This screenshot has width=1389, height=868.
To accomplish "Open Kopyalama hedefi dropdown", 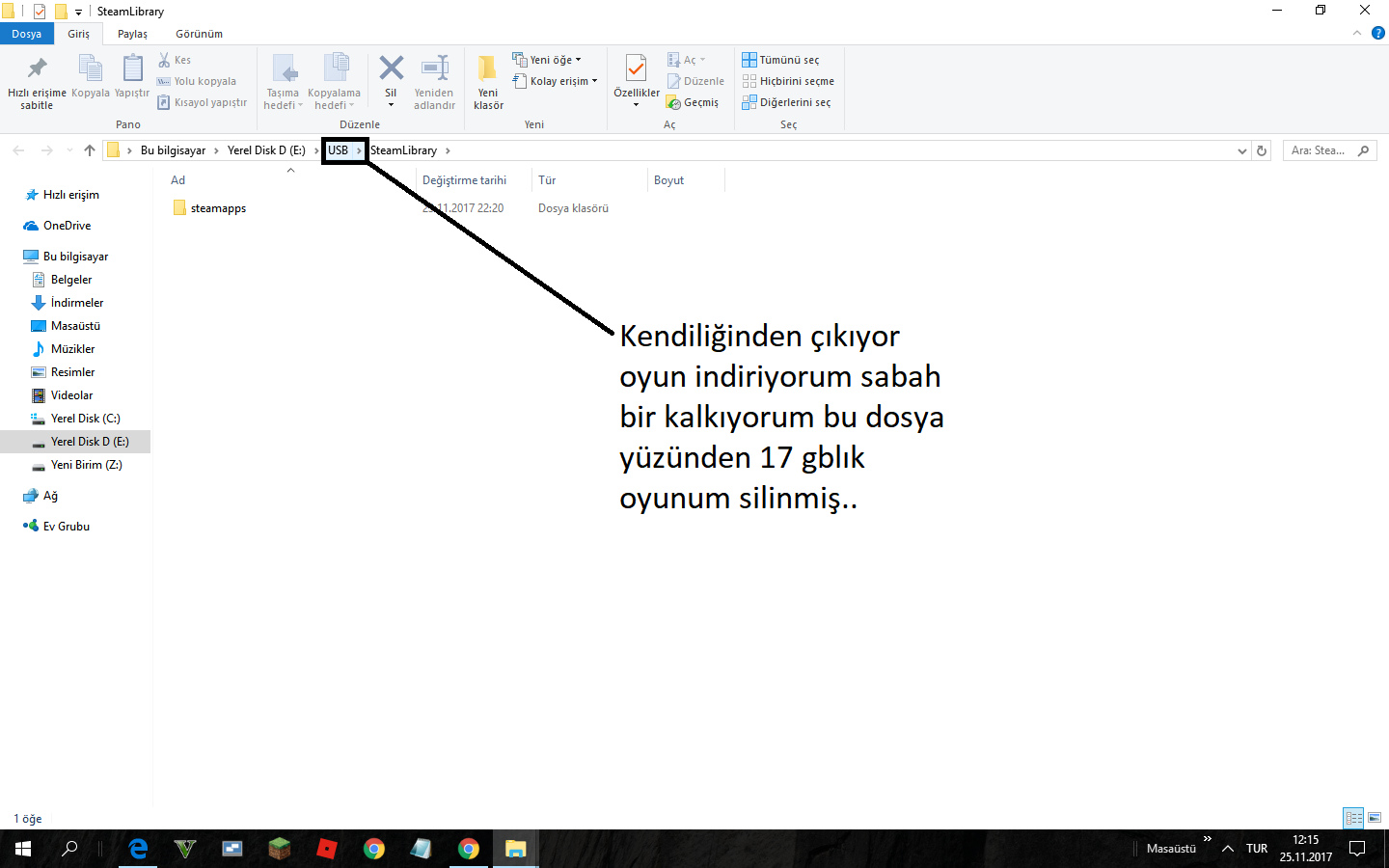I will [x=334, y=82].
